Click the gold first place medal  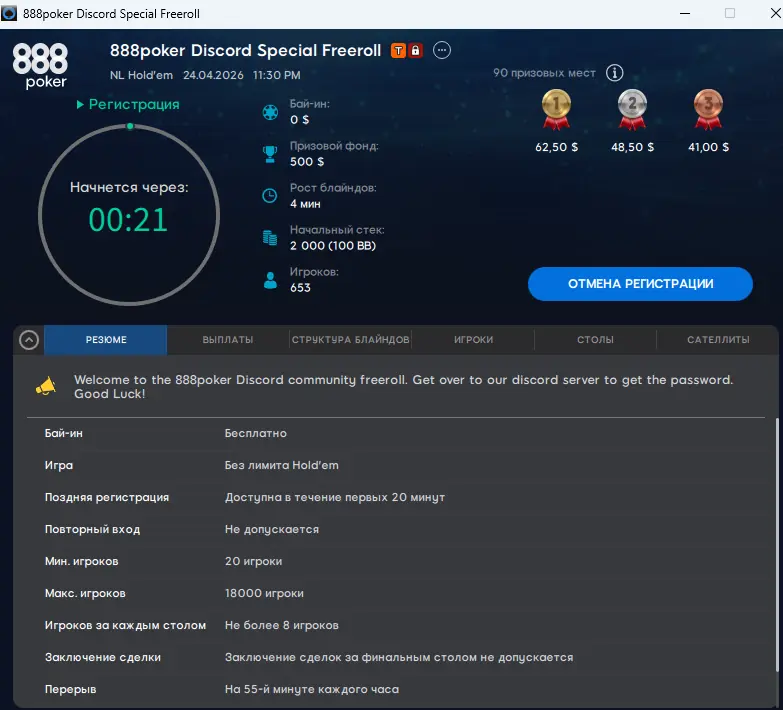(x=556, y=108)
